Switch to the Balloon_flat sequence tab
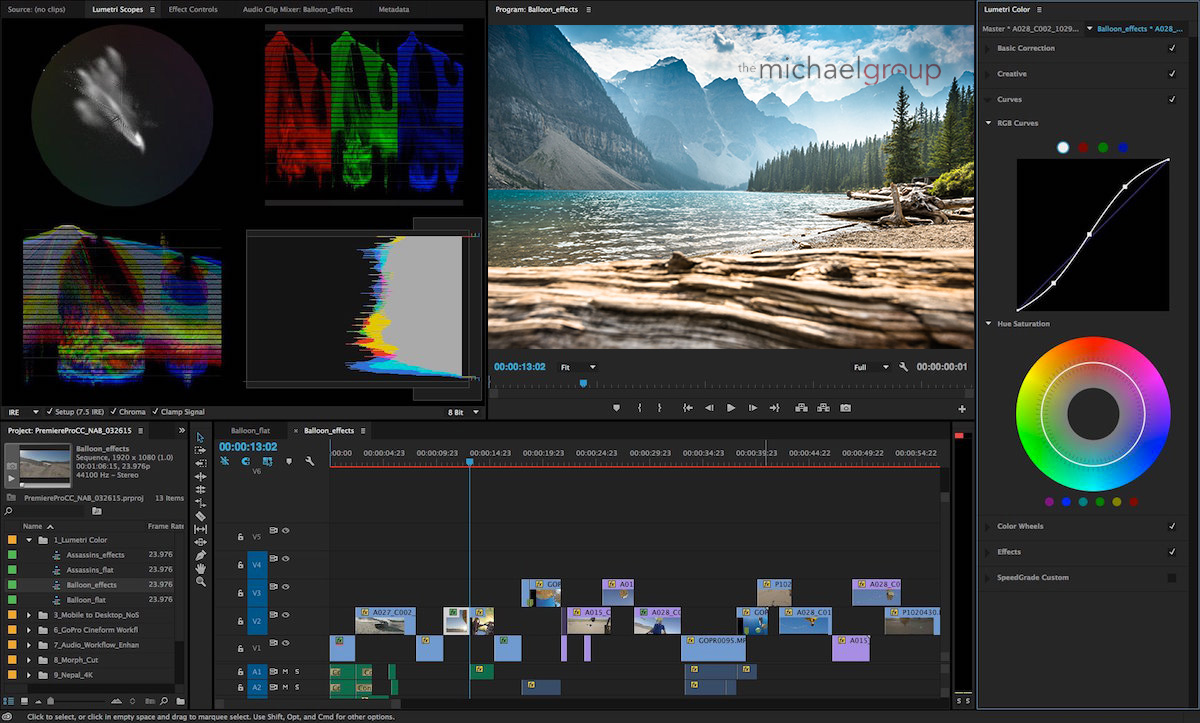The width and height of the screenshot is (1200, 723). click(250, 430)
